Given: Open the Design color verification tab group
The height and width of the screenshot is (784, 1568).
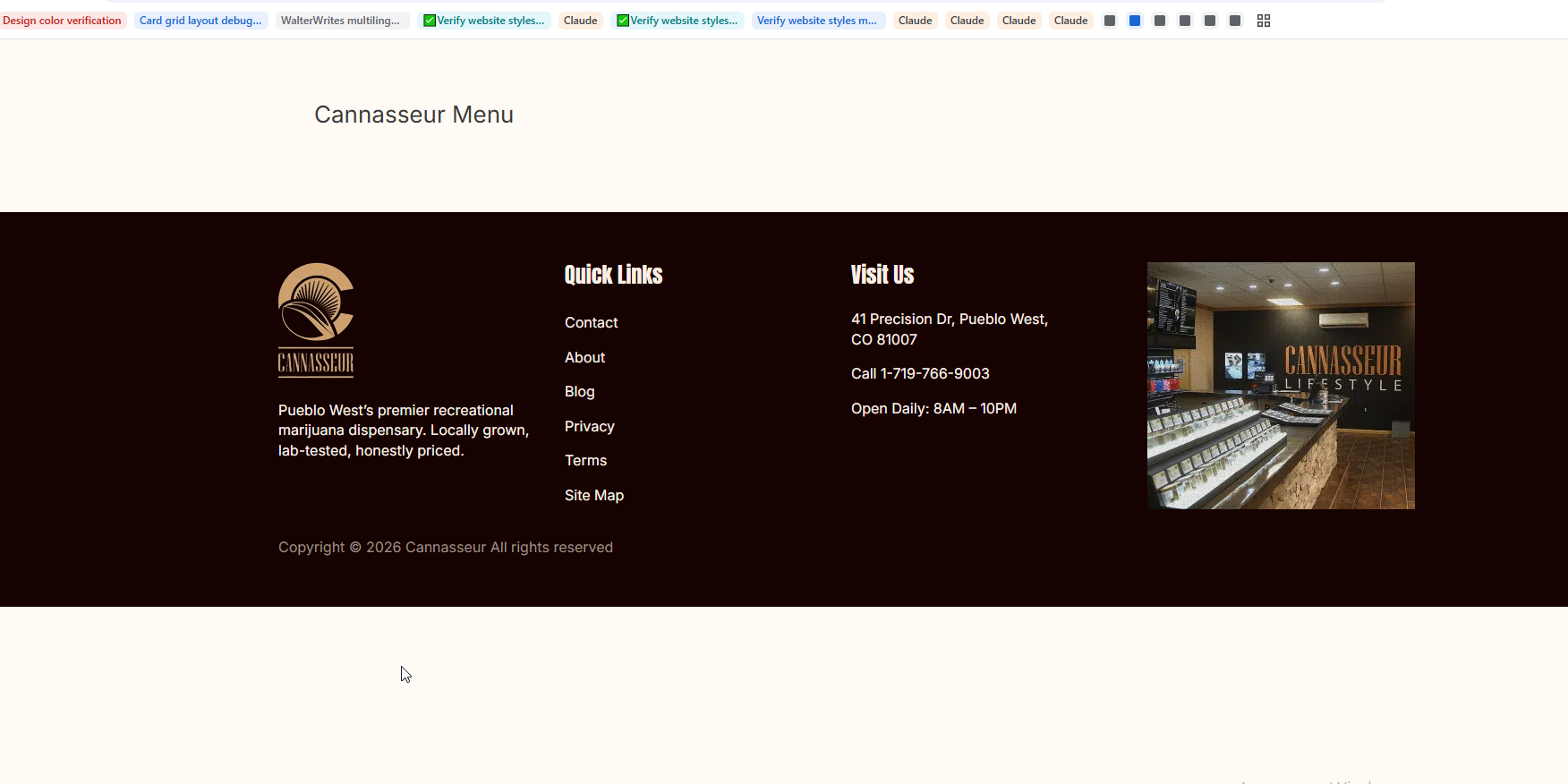Looking at the screenshot, I should click(62, 21).
